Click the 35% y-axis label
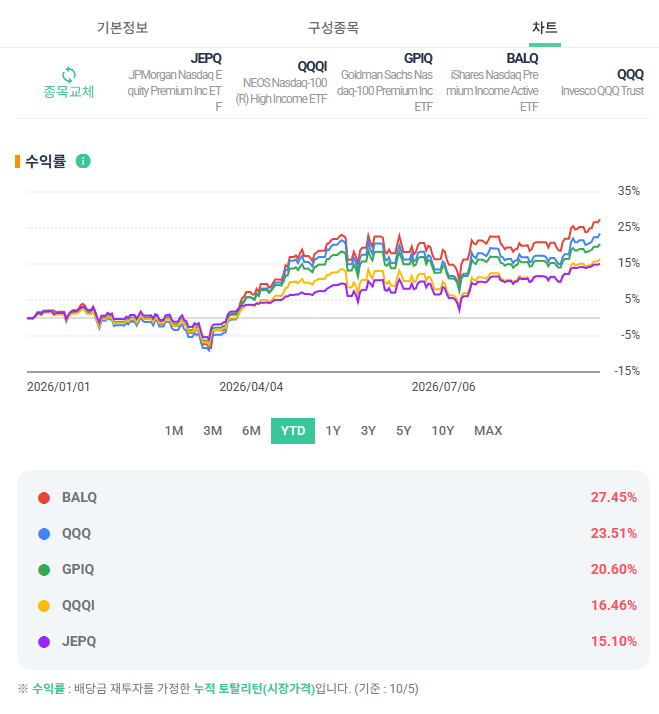The height and width of the screenshot is (714, 659). click(x=628, y=191)
